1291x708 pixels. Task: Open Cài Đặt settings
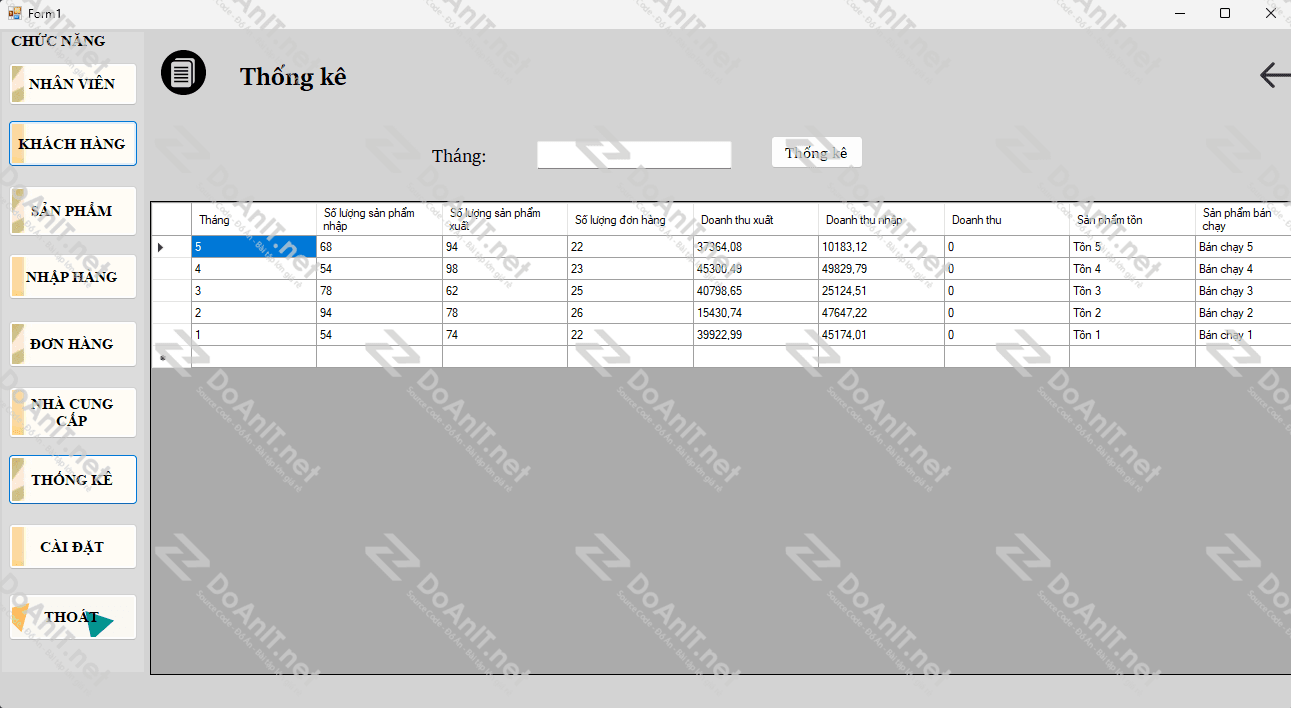(x=73, y=547)
